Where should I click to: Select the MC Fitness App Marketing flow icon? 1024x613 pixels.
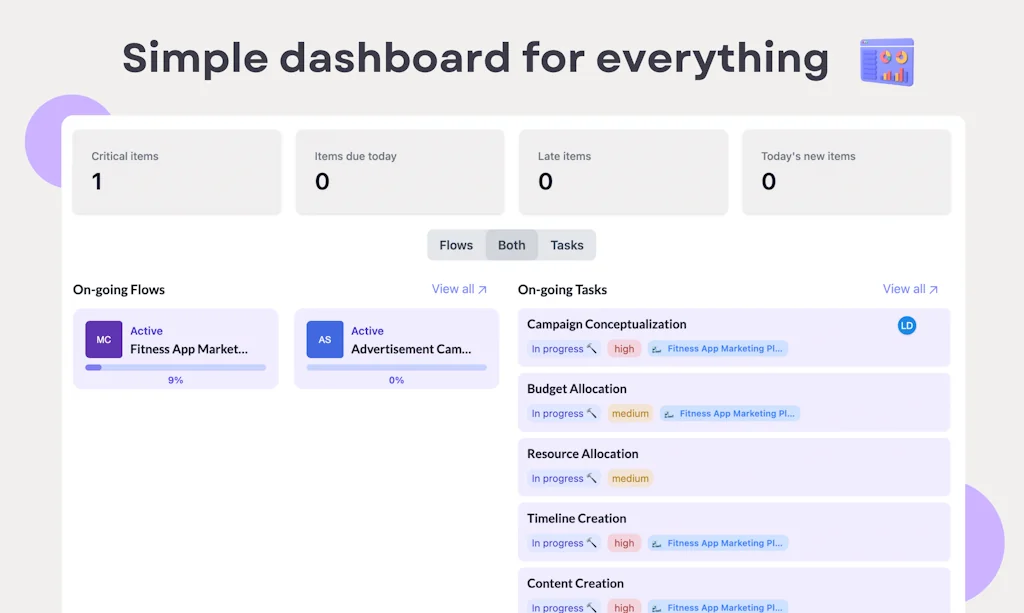103,340
